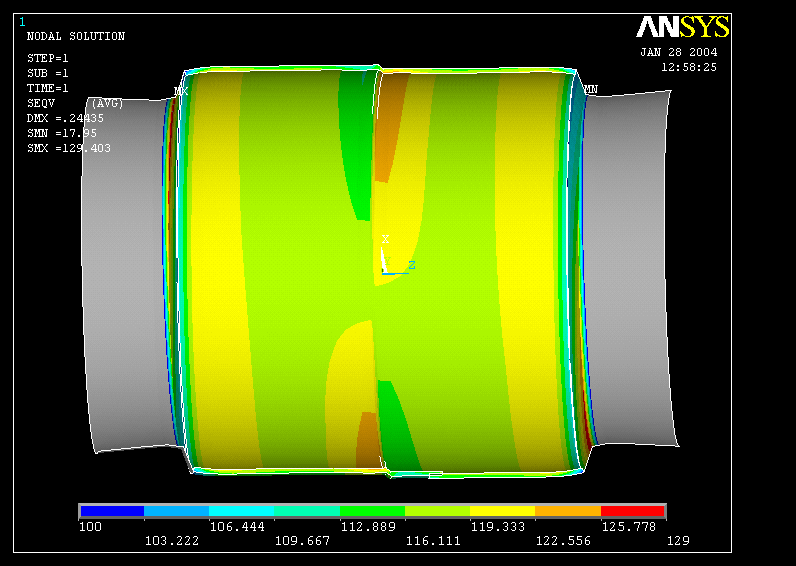796x566 pixels.
Task: Click the legend maximum value 129
Action: click(678, 541)
